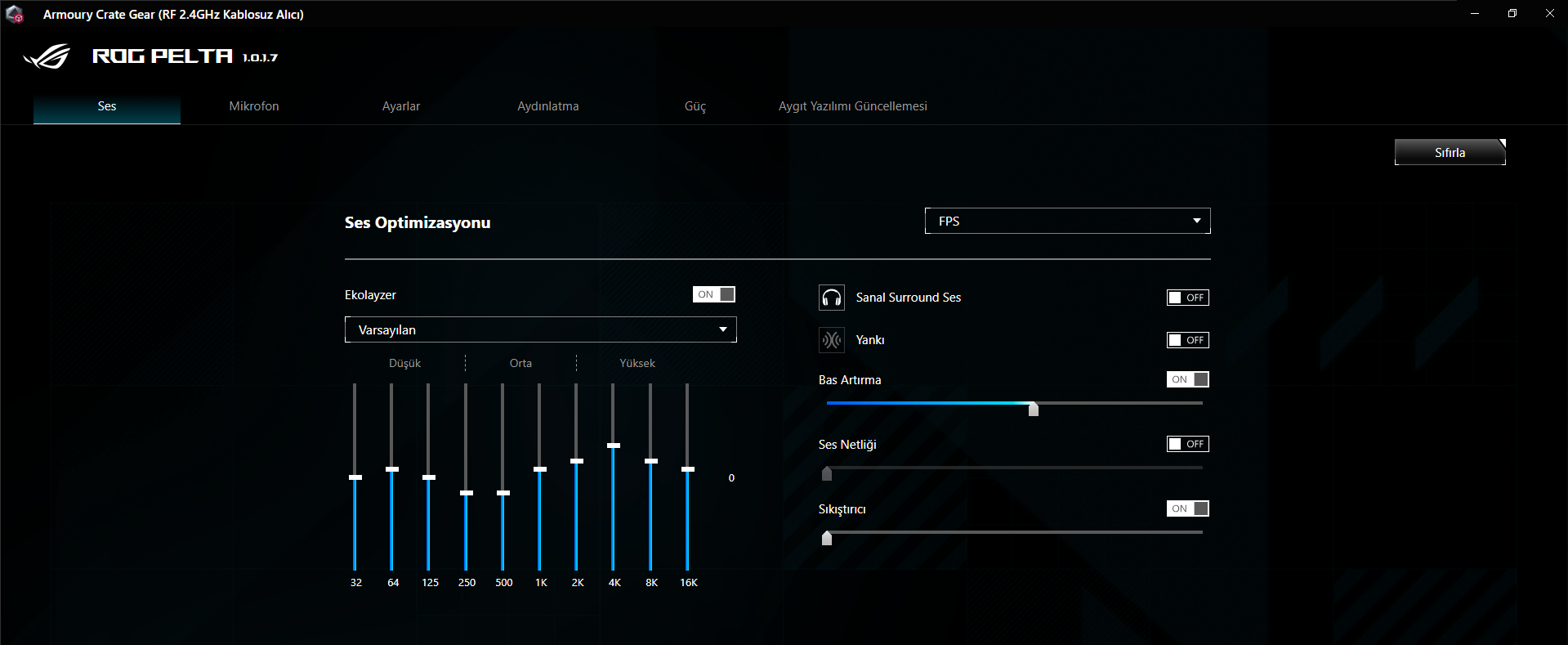Turn off the Ekolayzer switch
The height and width of the screenshot is (645, 1568).
(x=714, y=294)
